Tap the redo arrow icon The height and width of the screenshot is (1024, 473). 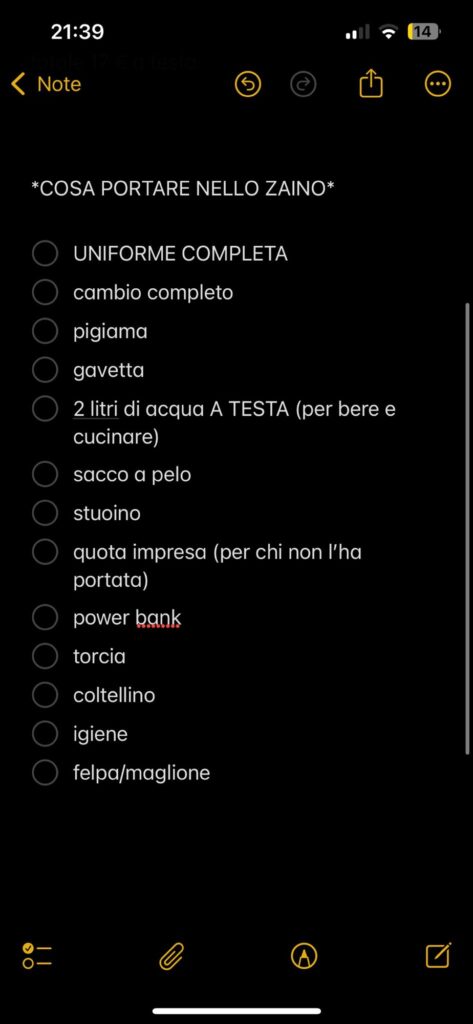point(303,84)
